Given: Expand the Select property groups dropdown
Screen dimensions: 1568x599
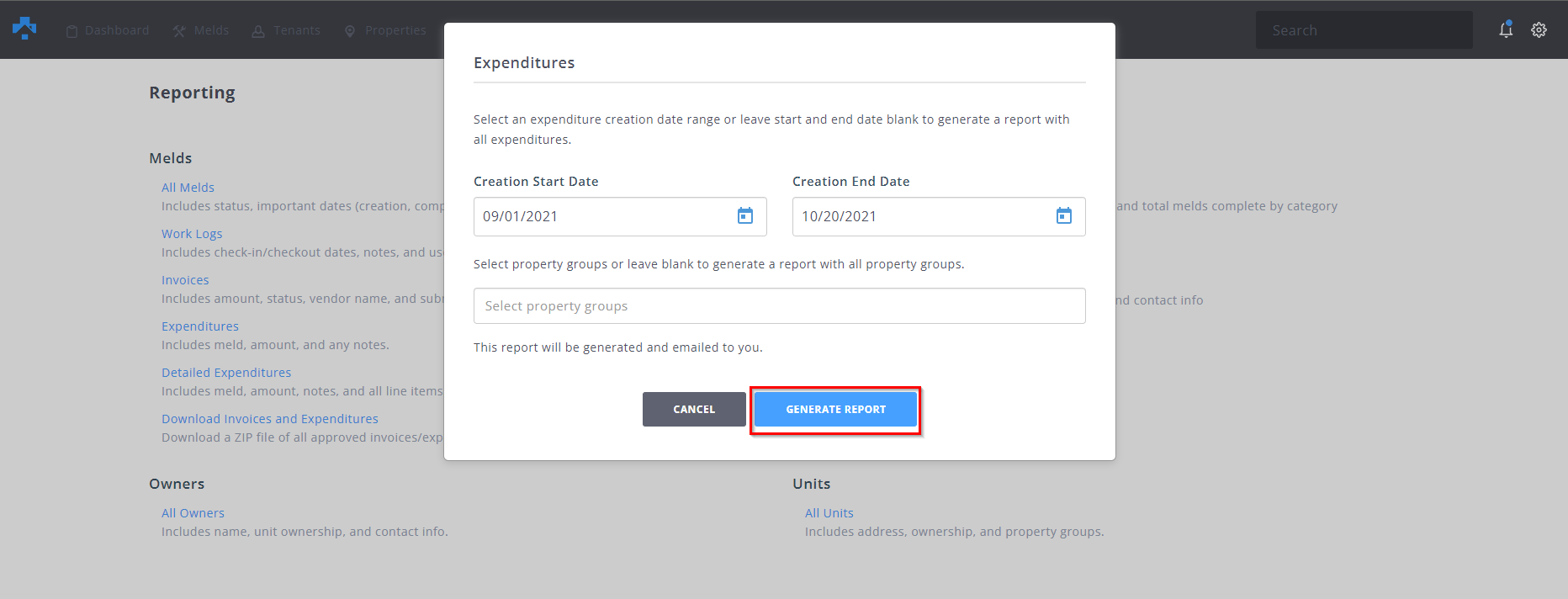Looking at the screenshot, I should (779, 306).
